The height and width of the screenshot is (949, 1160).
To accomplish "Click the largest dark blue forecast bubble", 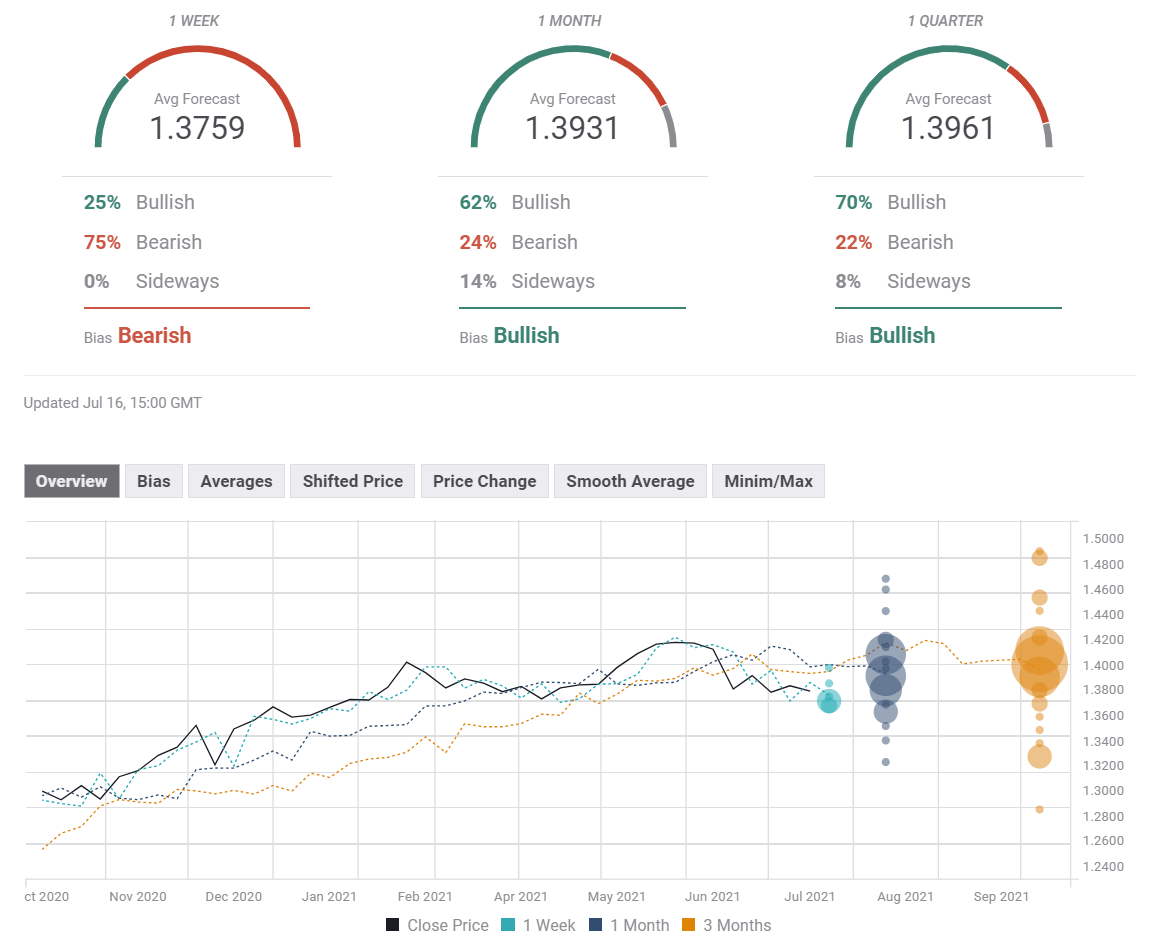I will [x=886, y=675].
